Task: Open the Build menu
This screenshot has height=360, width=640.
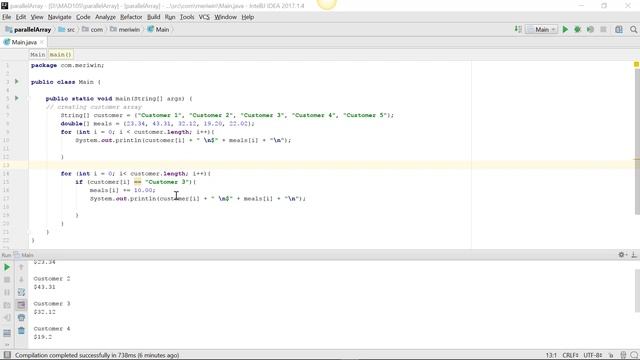Action: pyautogui.click(x=153, y=17)
